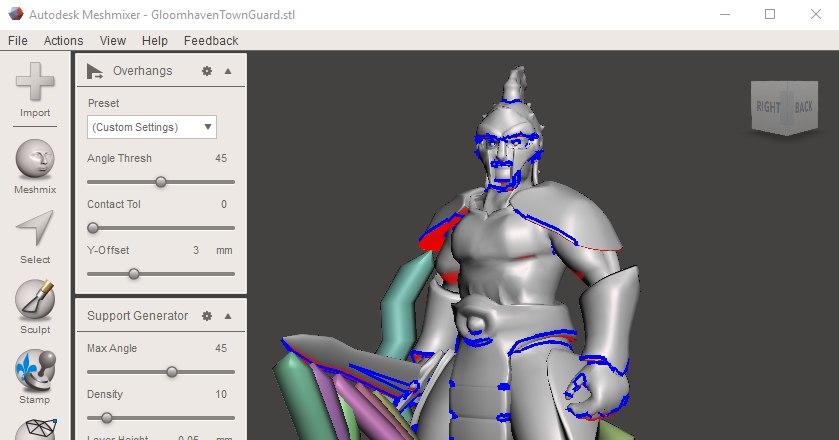Click the Max Angle slider handle
The height and width of the screenshot is (440, 839).
[x=172, y=372]
